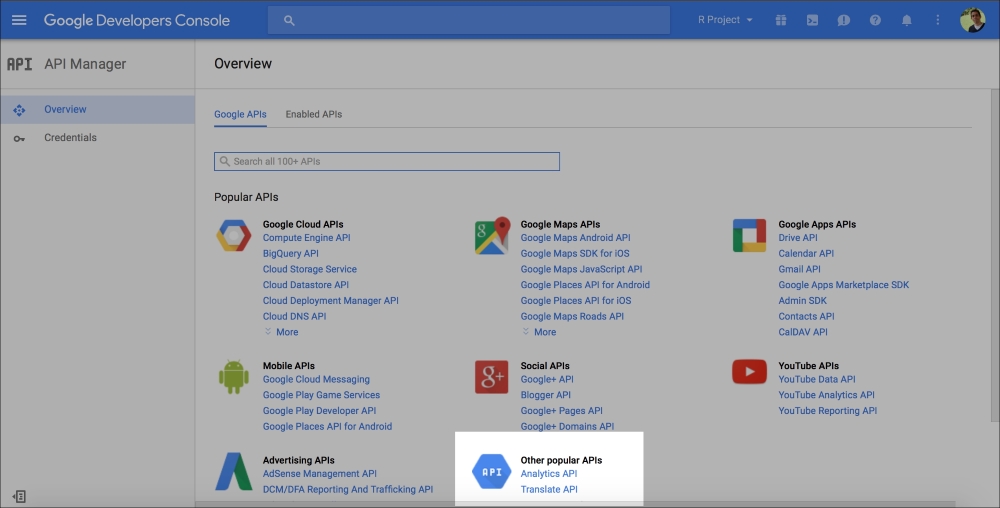Viewport: 1000px width, 508px height.
Task: Switch to the Google APIs tab
Action: click(x=240, y=114)
